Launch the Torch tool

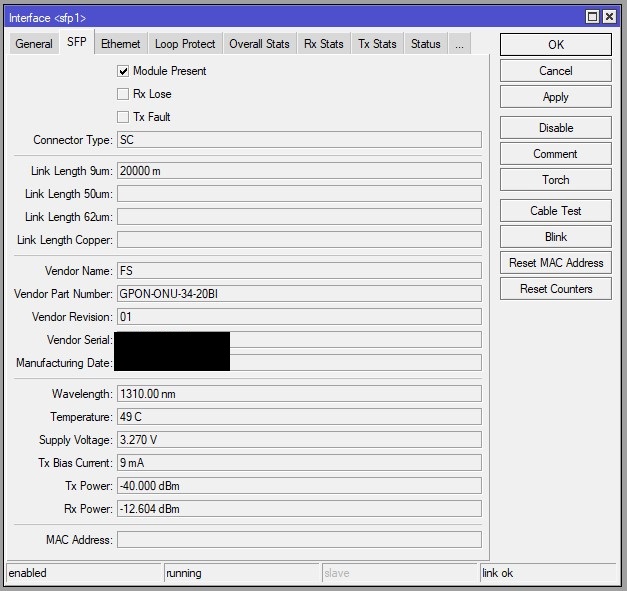click(x=556, y=180)
